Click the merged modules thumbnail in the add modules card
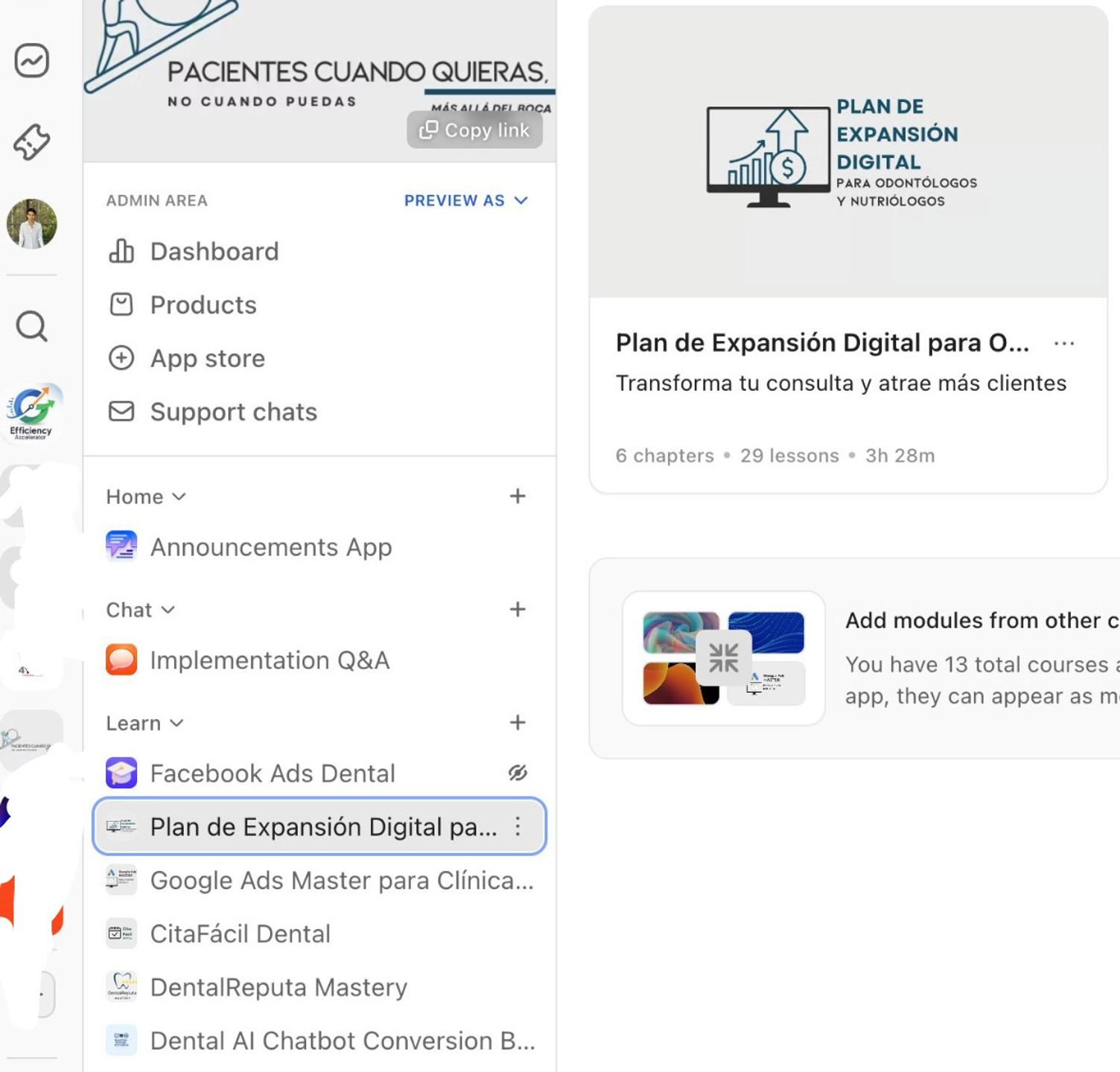The height and width of the screenshot is (1072, 1120). pos(724,658)
